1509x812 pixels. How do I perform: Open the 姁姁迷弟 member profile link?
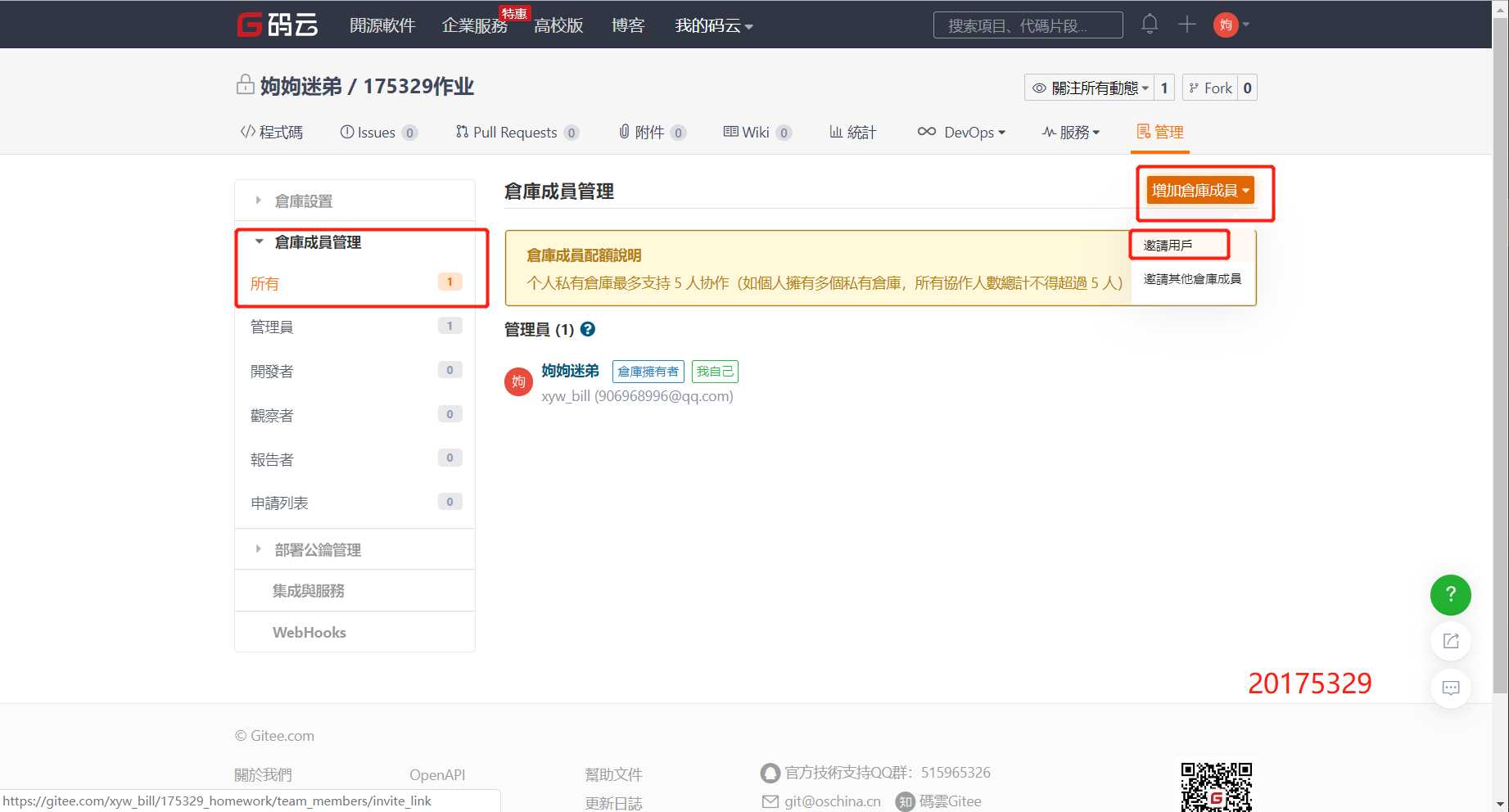point(570,371)
